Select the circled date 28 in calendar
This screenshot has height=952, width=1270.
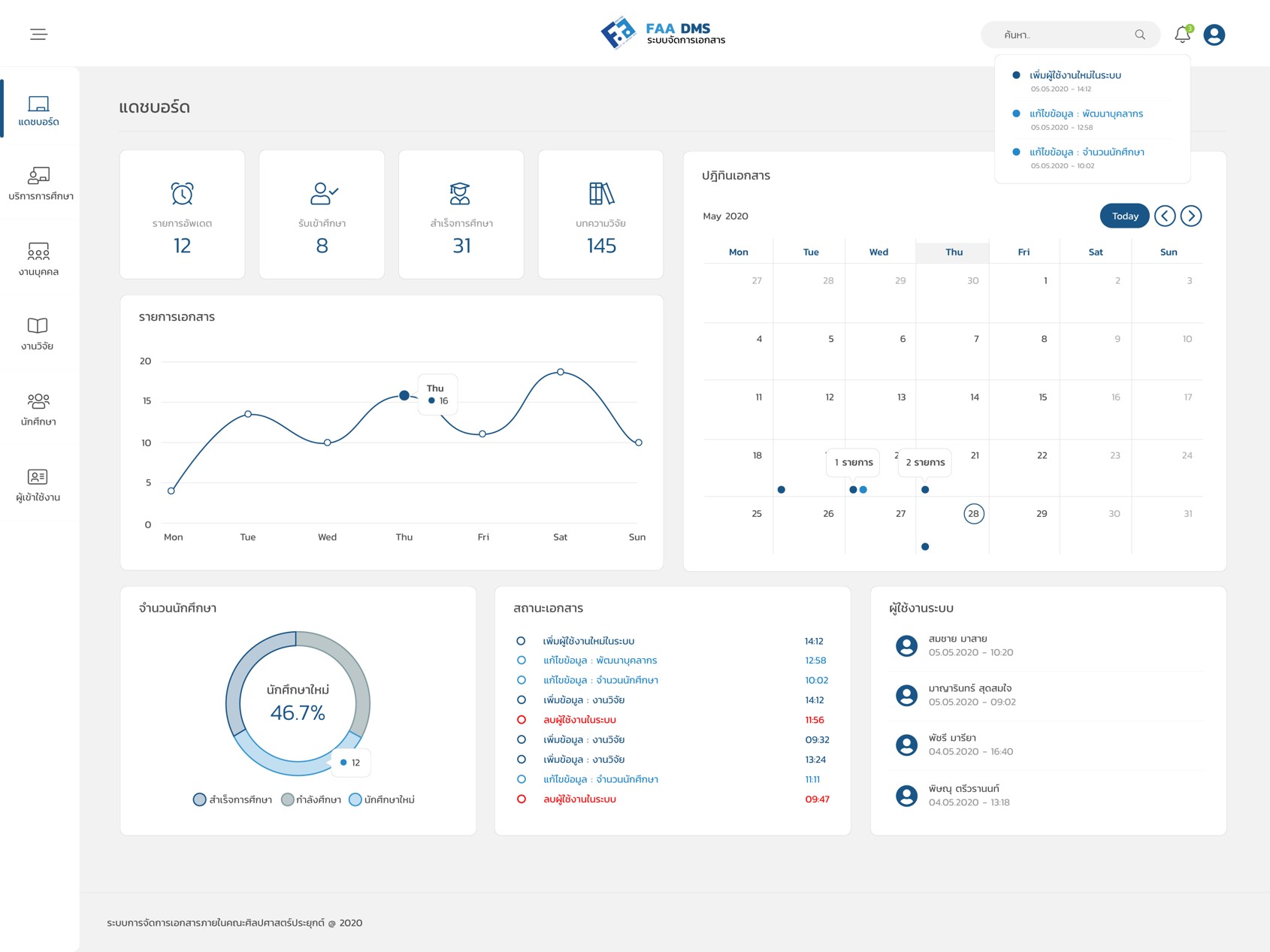click(x=973, y=514)
